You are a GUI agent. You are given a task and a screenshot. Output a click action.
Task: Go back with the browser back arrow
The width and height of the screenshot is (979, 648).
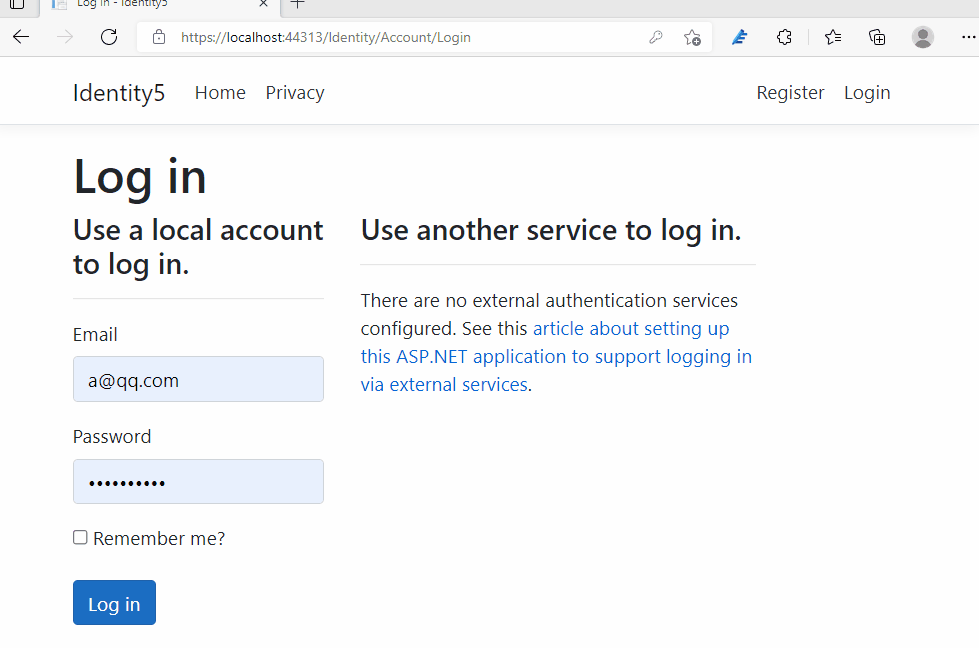point(21,37)
